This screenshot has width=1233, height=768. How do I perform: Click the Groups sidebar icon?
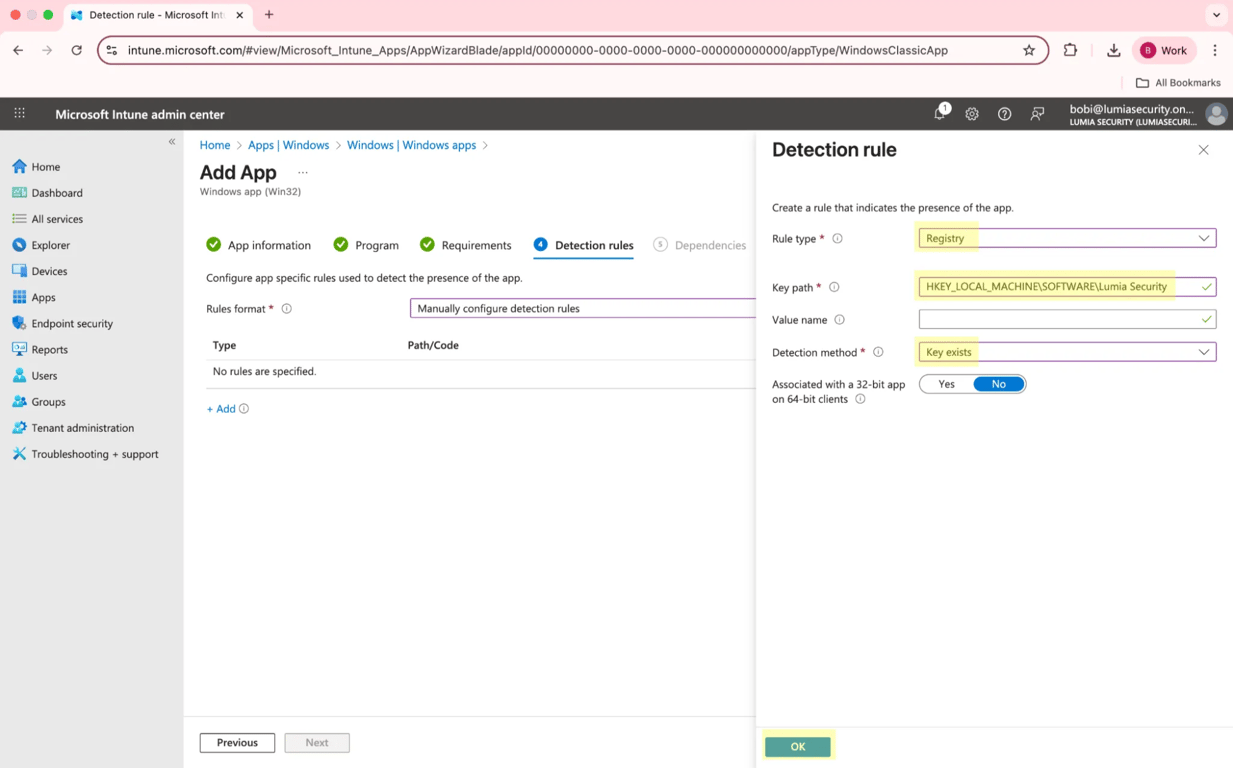coord(19,401)
